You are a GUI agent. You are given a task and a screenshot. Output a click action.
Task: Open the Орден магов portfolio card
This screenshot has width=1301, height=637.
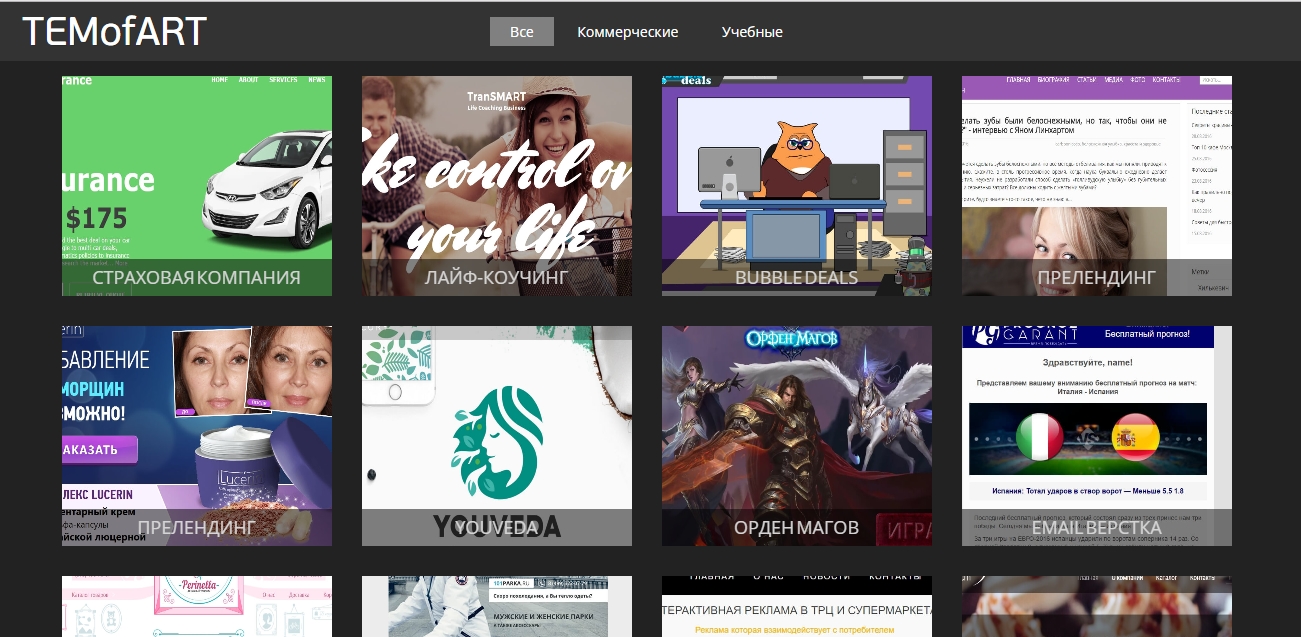click(x=797, y=436)
